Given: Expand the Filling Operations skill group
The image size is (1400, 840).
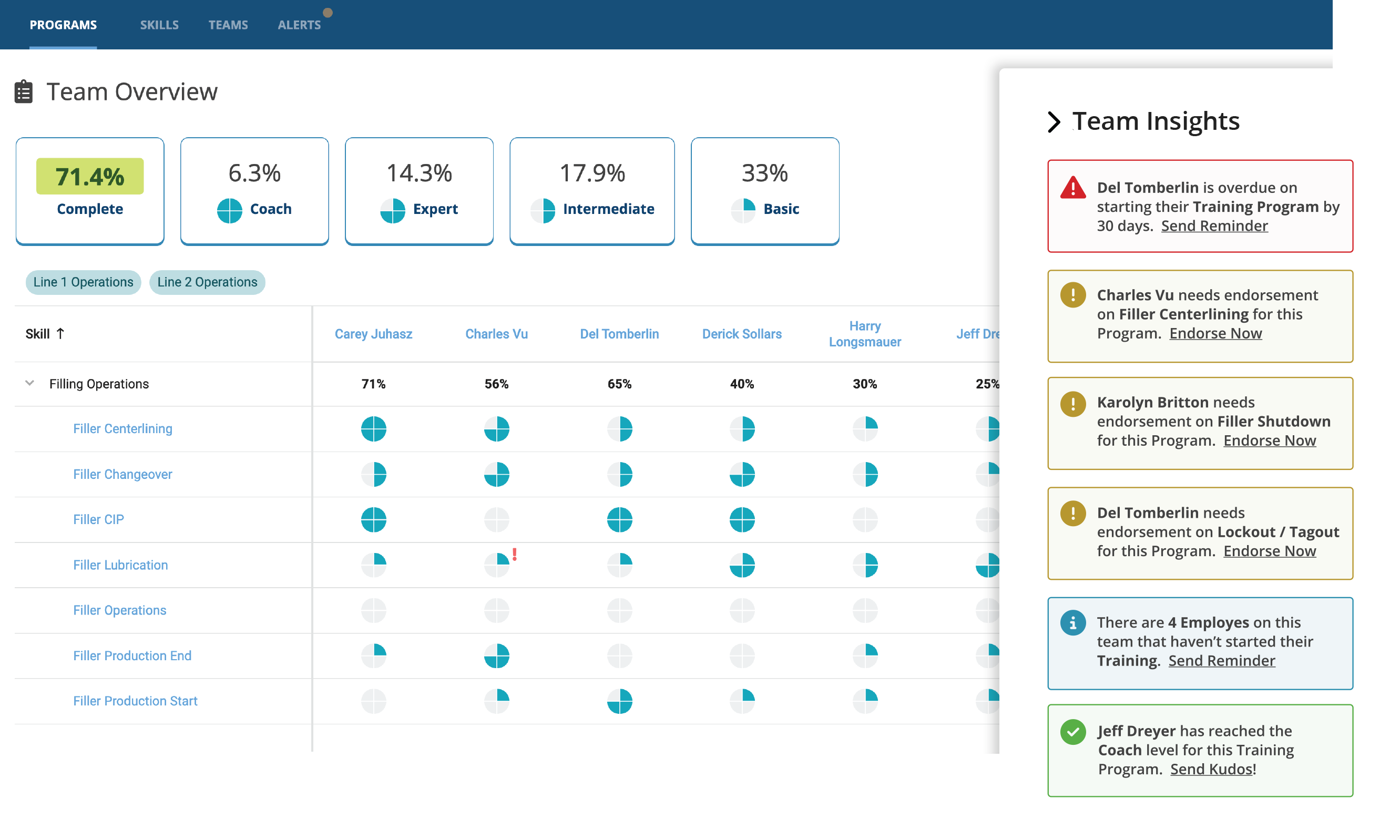Looking at the screenshot, I should point(29,384).
